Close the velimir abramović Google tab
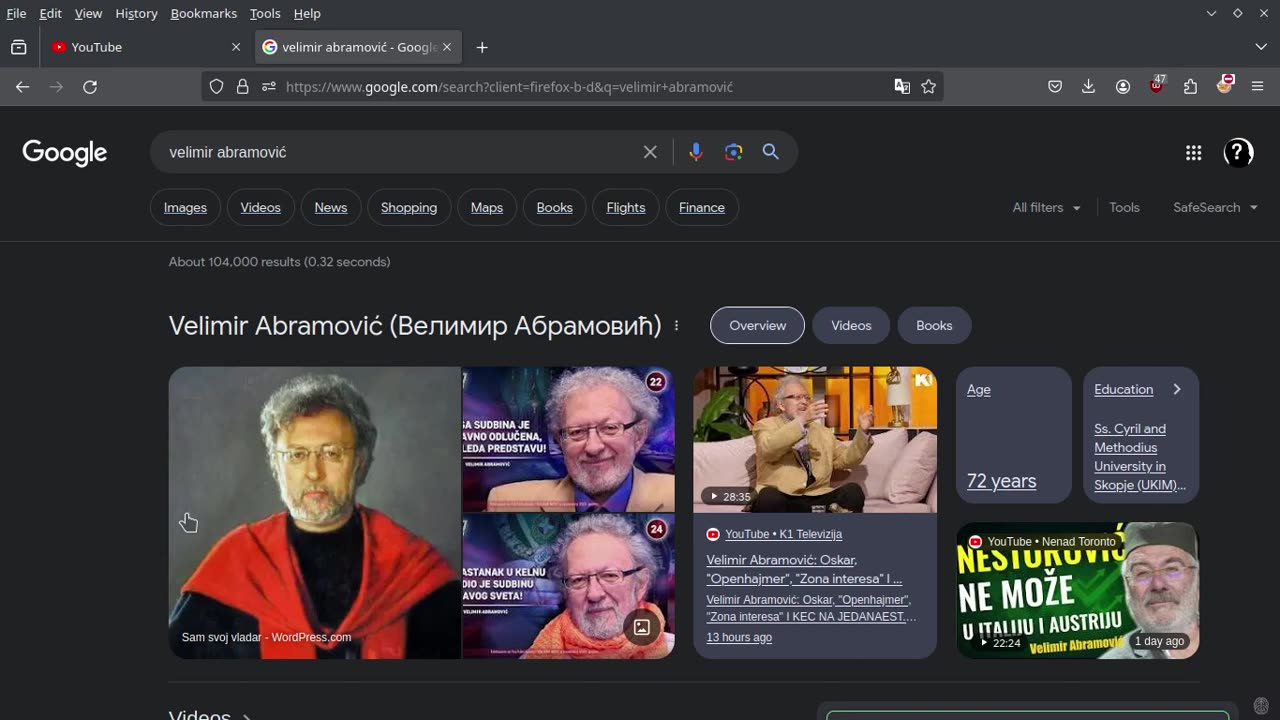 click(x=447, y=47)
